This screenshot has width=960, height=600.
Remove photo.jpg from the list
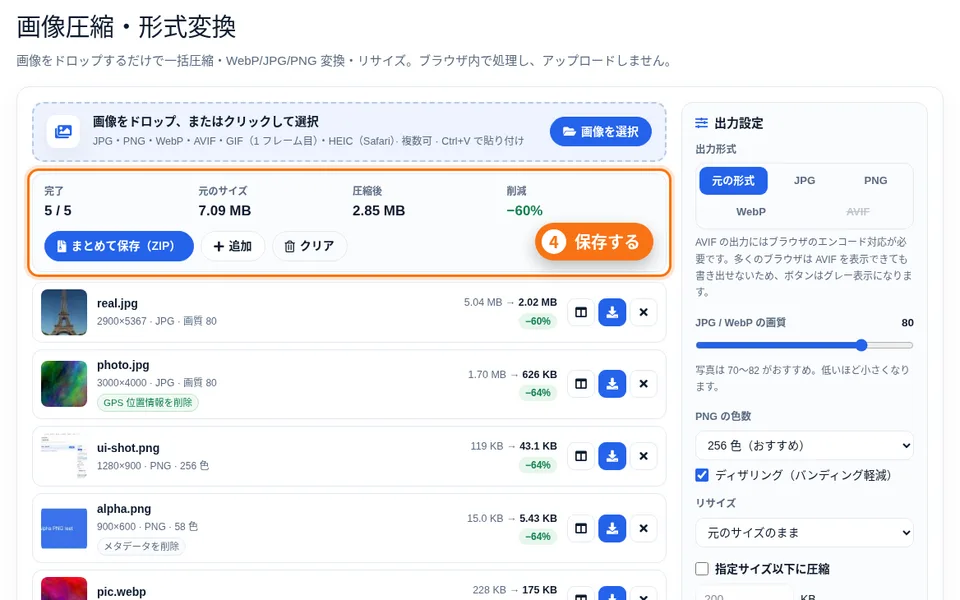pos(643,384)
